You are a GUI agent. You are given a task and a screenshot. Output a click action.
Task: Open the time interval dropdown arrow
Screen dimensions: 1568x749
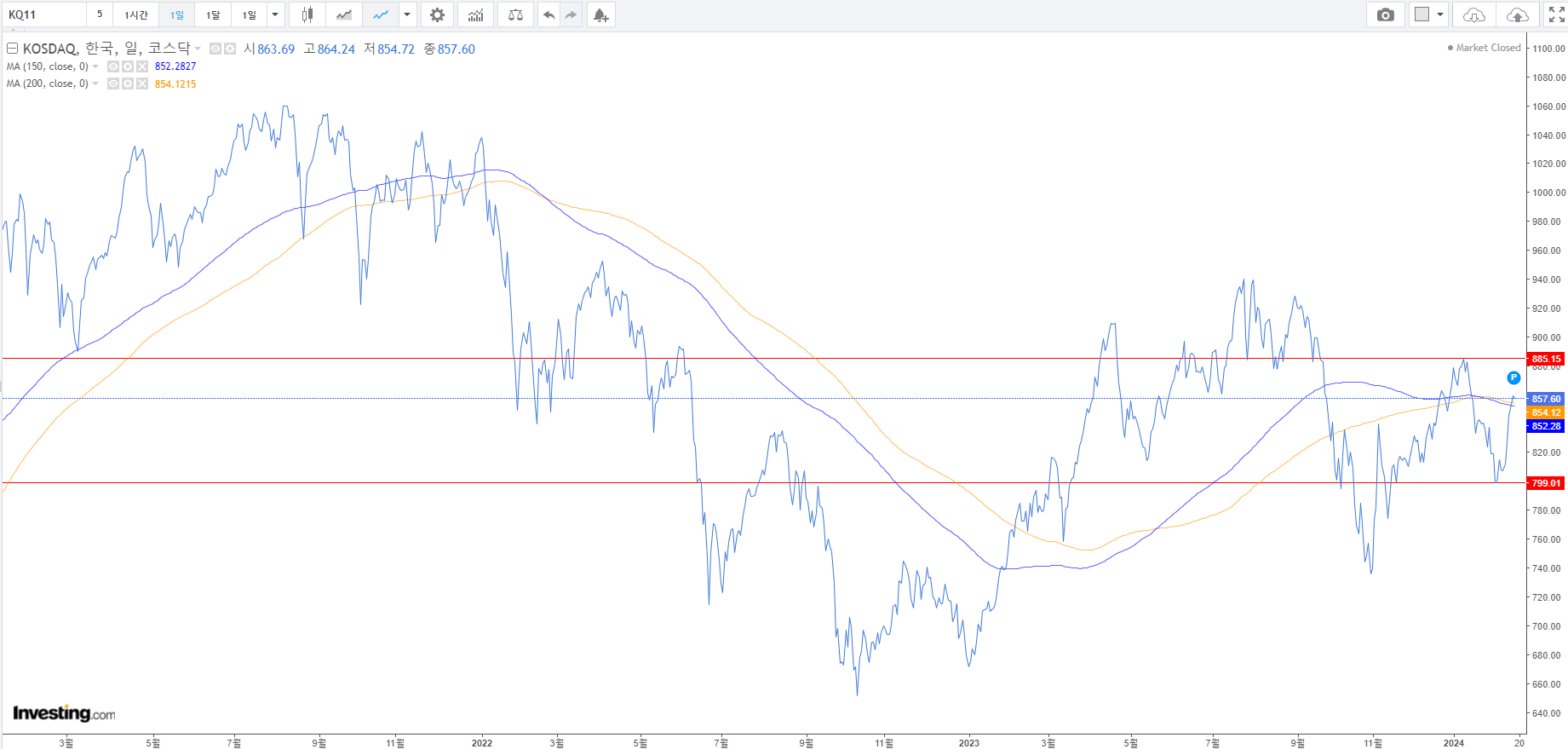(275, 14)
